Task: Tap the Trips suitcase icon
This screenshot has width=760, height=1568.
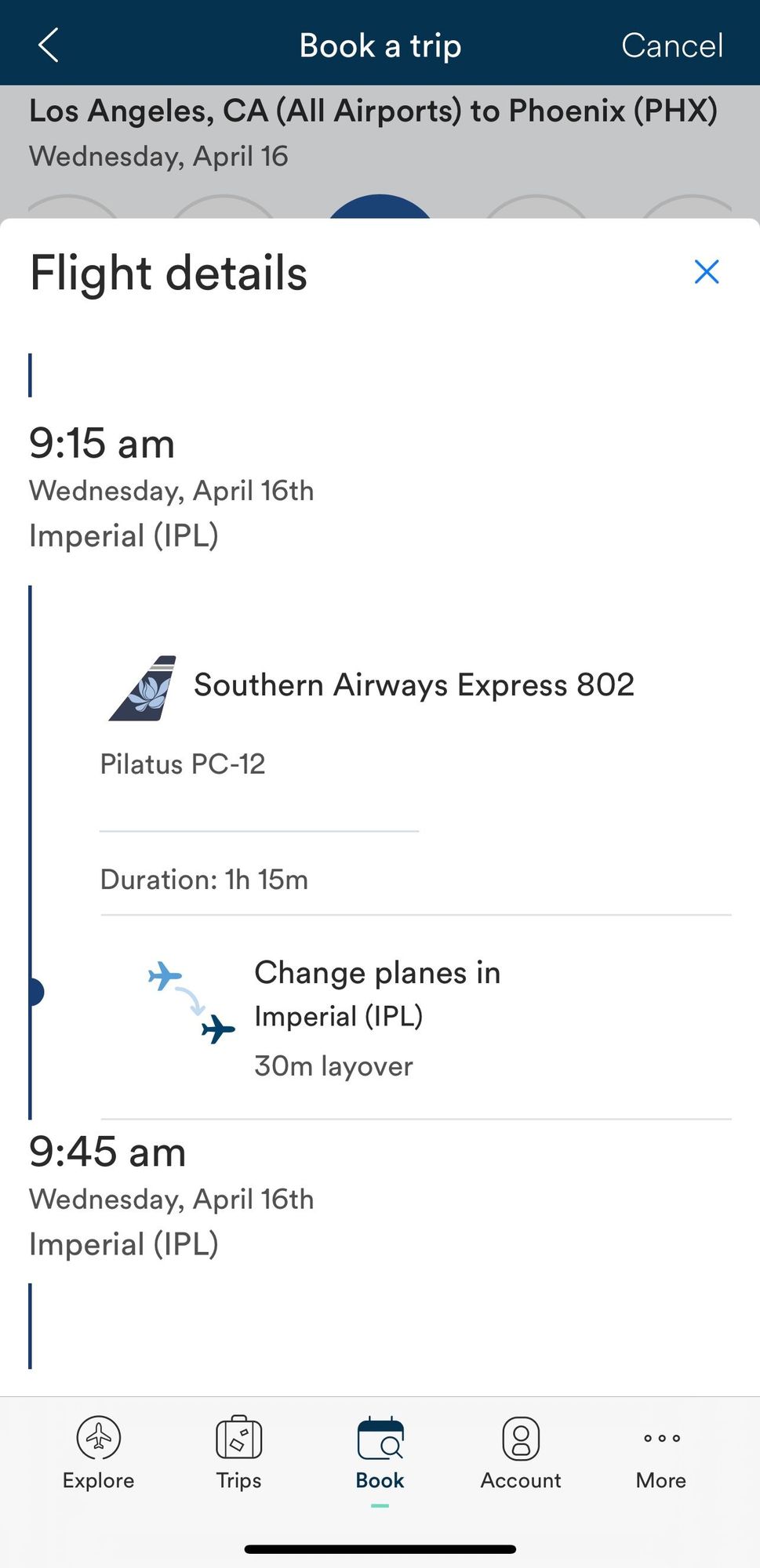Action: tap(238, 1437)
